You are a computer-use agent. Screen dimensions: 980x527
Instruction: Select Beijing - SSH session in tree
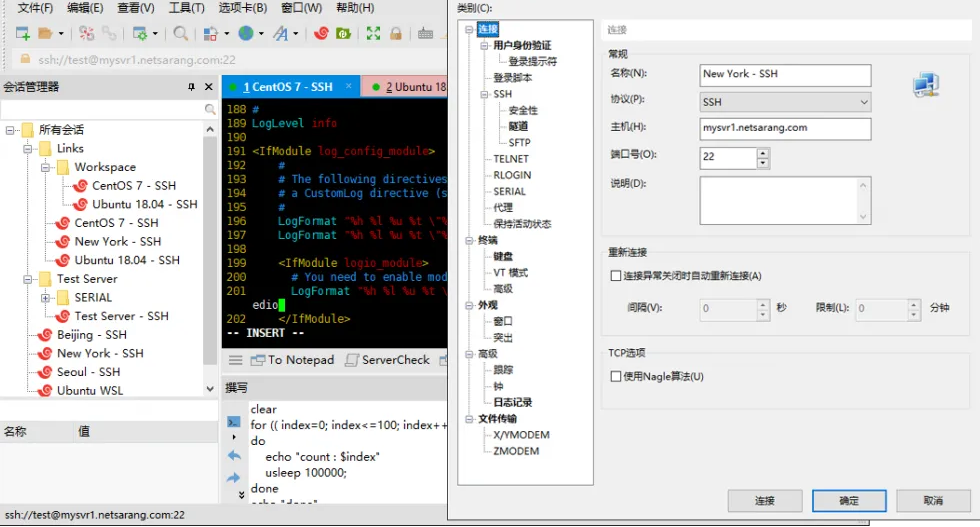(91, 335)
